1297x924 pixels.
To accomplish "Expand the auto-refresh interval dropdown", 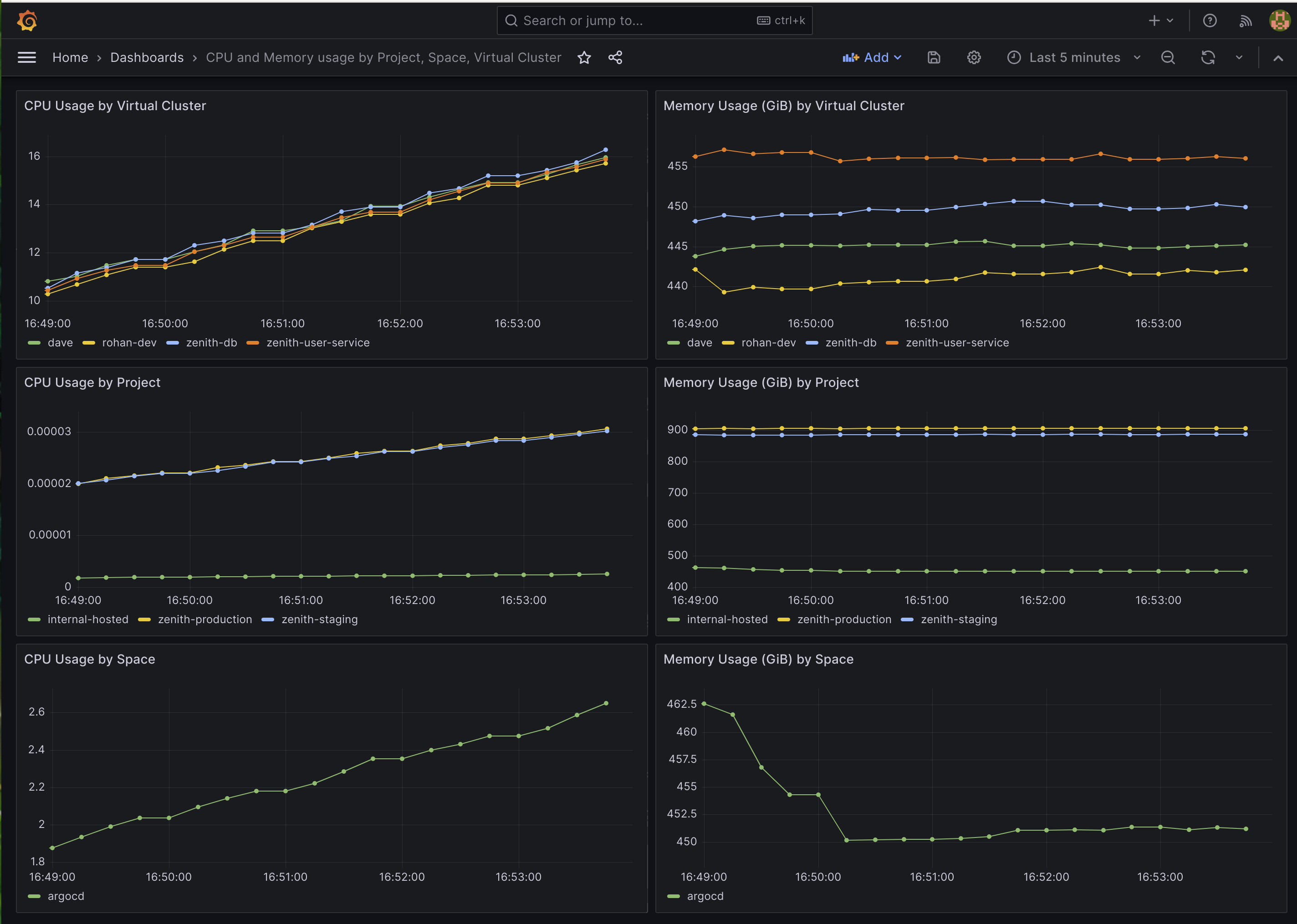I will (1239, 57).
